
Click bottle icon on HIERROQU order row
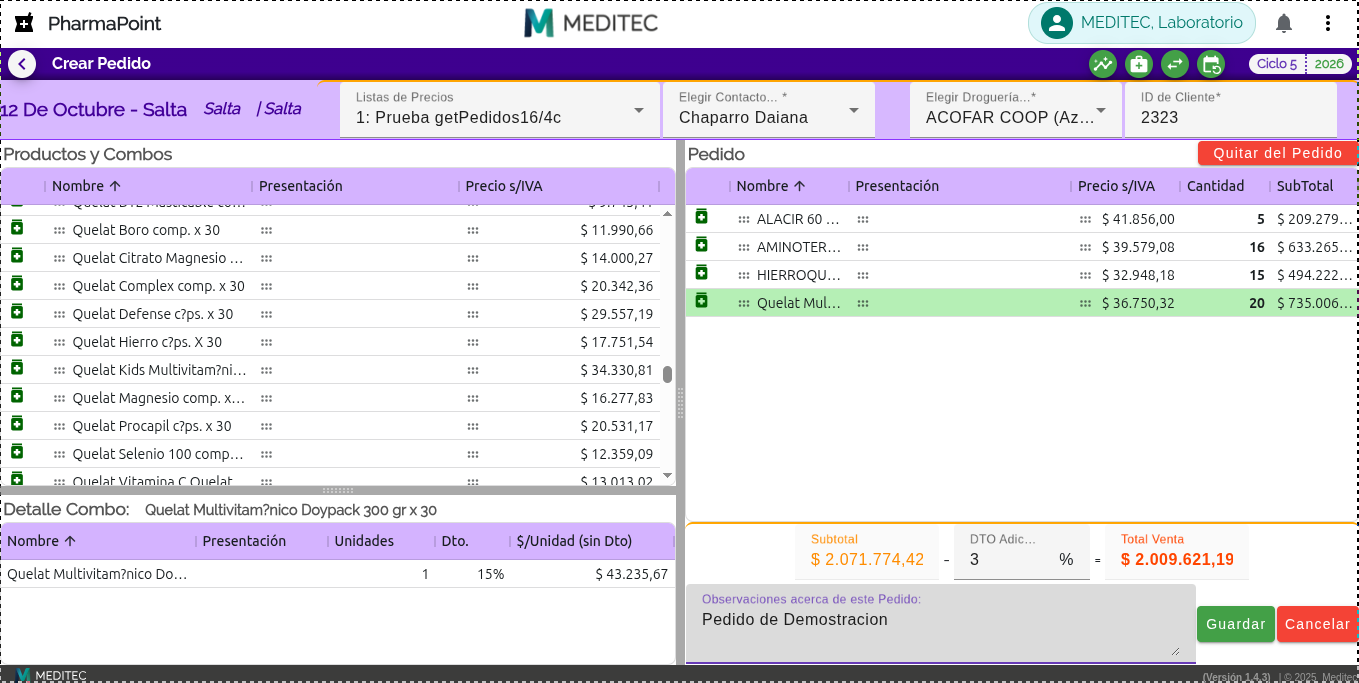[x=702, y=273]
